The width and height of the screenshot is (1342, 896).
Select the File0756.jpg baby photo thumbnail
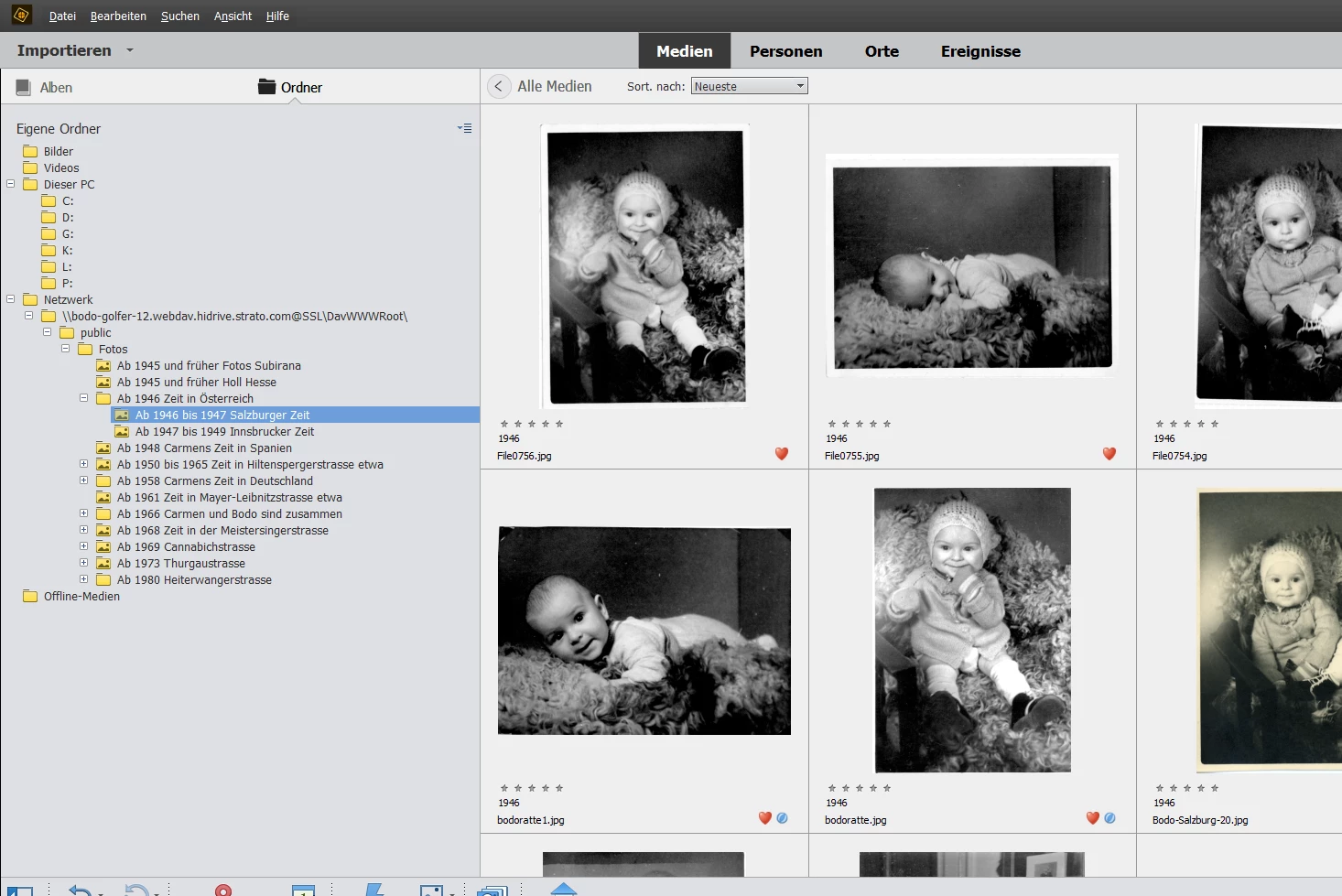click(646, 265)
